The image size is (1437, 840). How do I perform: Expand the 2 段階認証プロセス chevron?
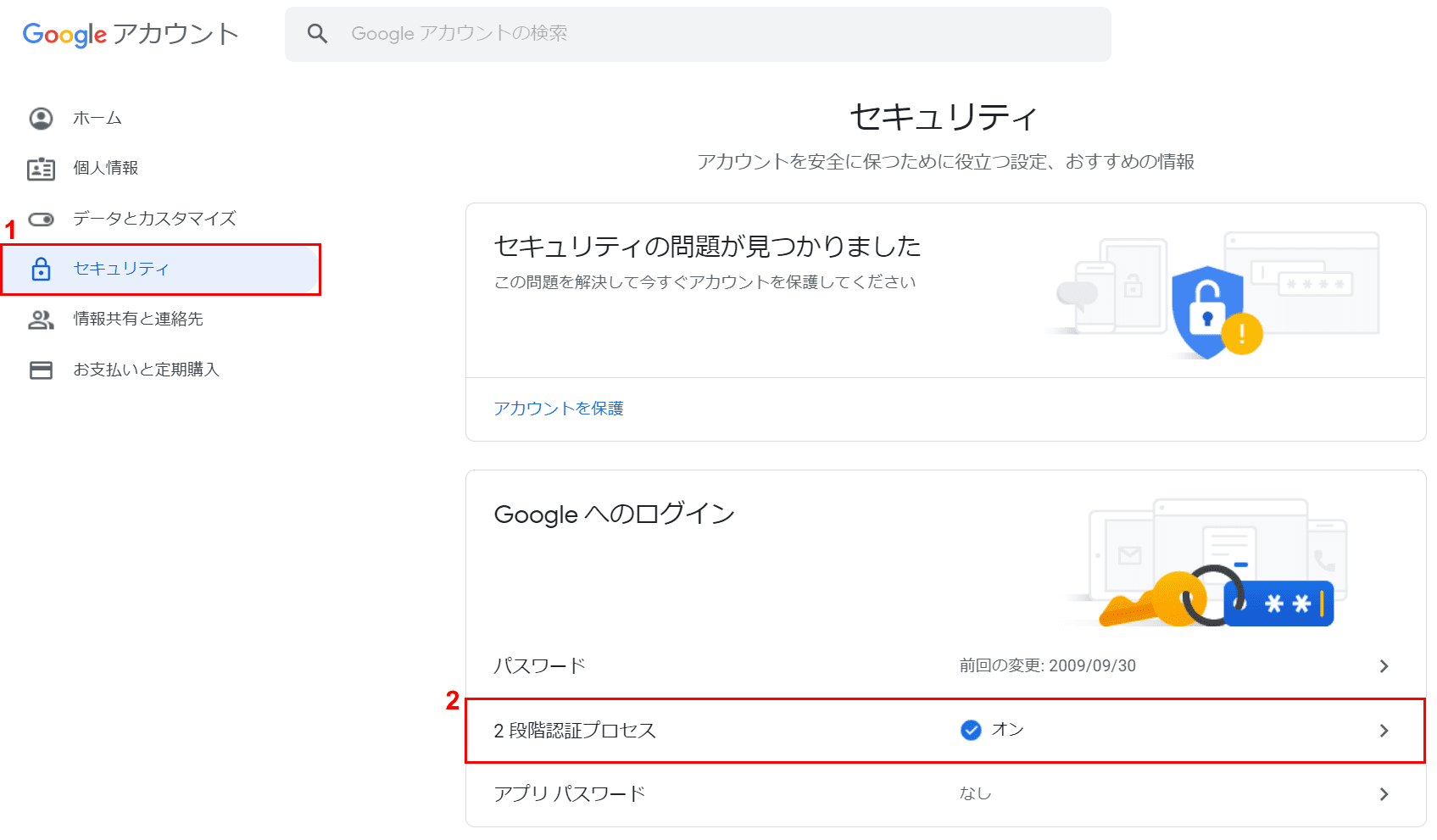1384,731
